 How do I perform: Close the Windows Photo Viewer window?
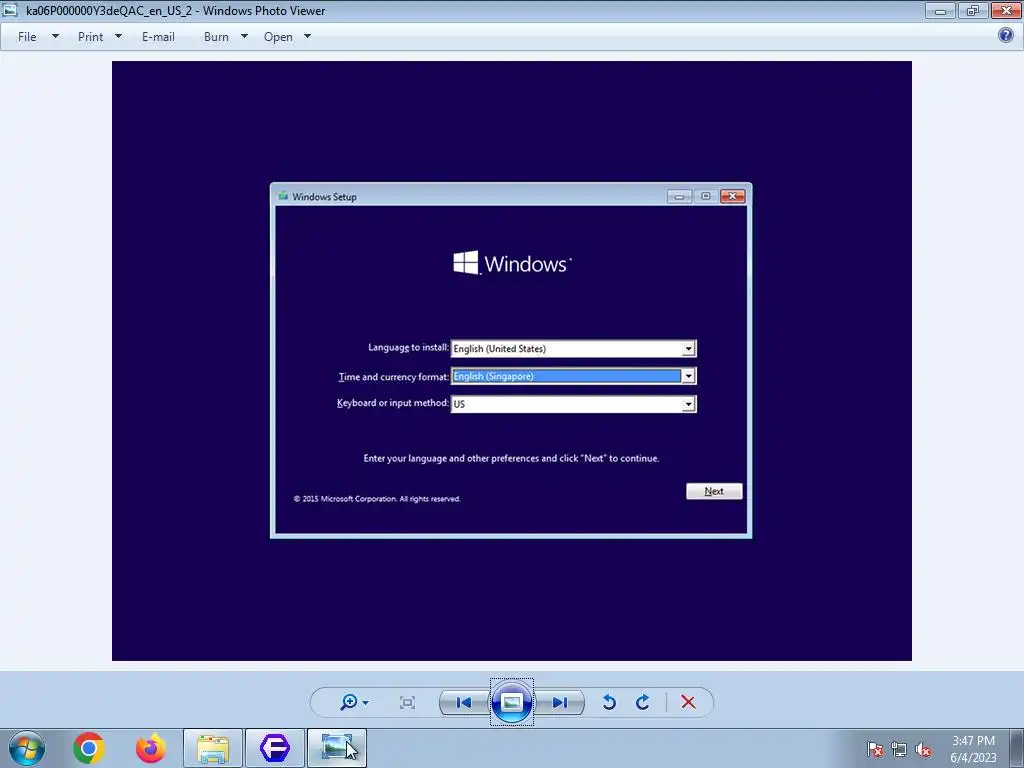pos(1006,10)
